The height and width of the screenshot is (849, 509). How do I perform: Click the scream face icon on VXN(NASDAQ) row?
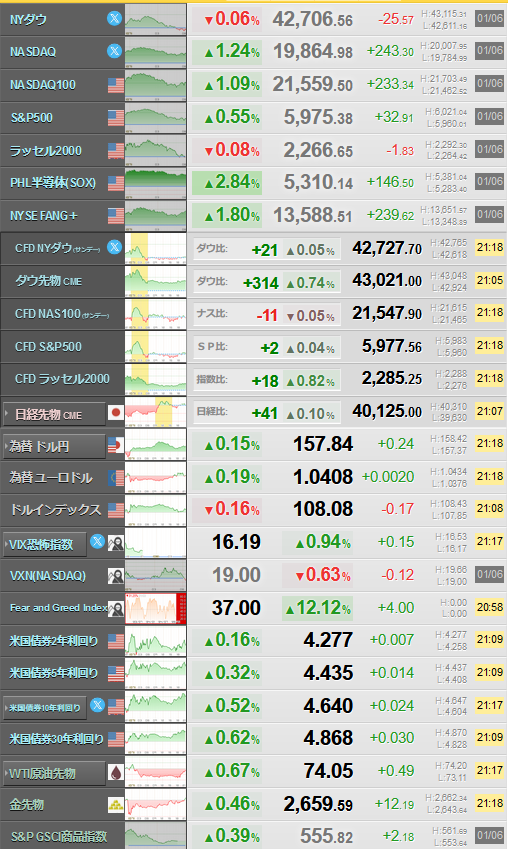(x=115, y=576)
